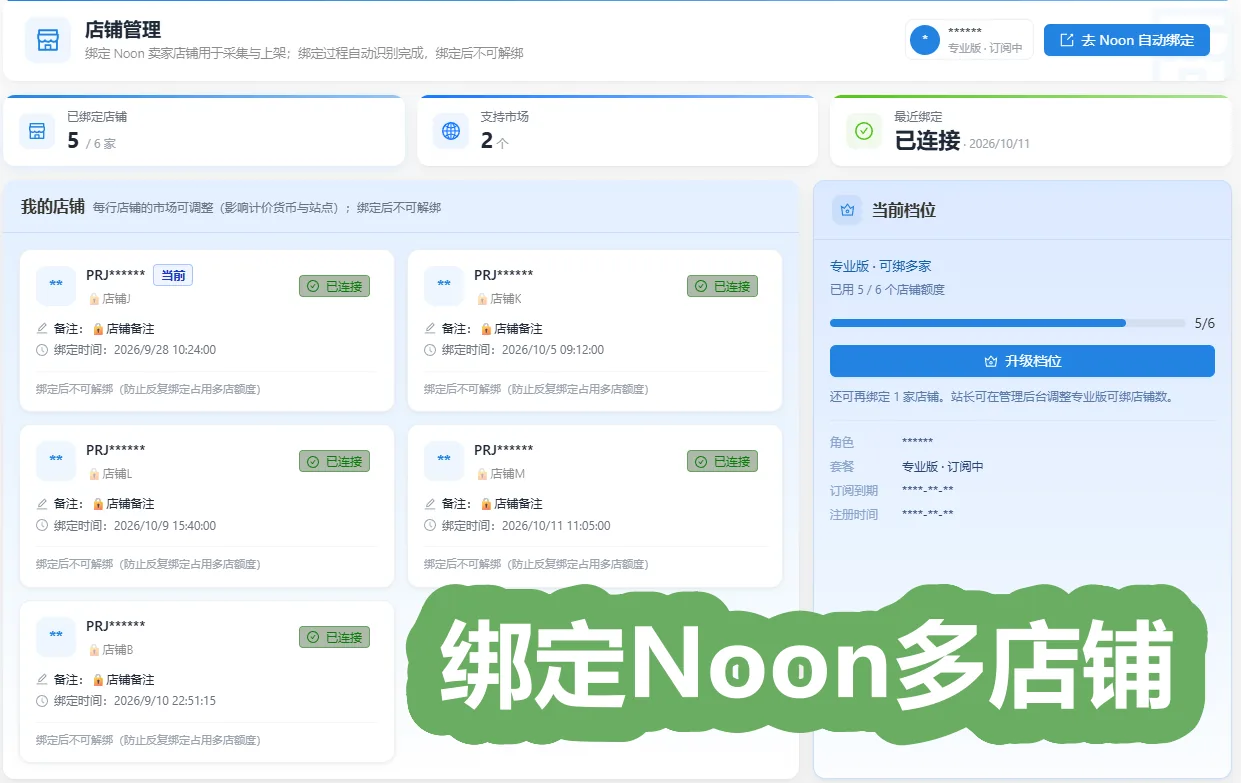Click the pencil edit-note icon on 店铺L card
This screenshot has width=1241, height=783.
(x=42, y=503)
